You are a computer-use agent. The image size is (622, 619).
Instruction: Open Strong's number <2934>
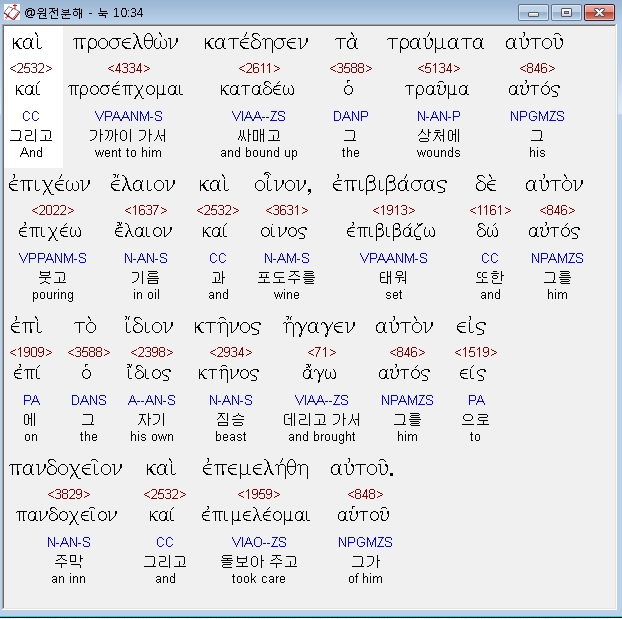pyautogui.click(x=231, y=352)
